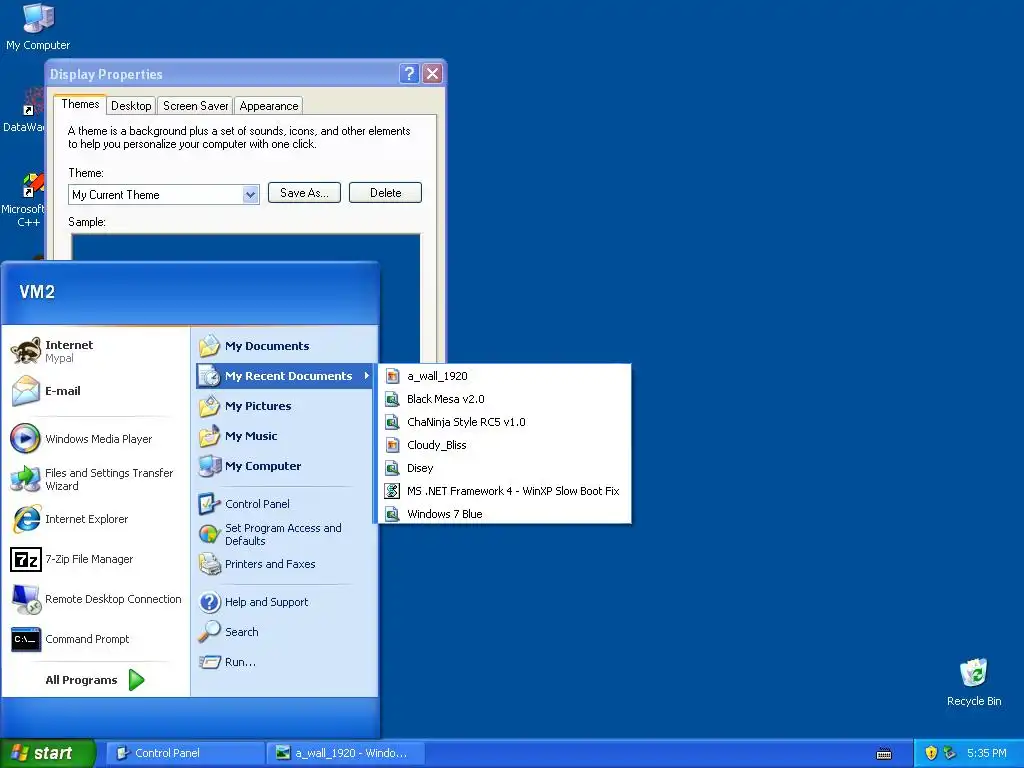The height and width of the screenshot is (768, 1024).
Task: Open recent document Black Mesa v2.0
Action: pos(505,399)
